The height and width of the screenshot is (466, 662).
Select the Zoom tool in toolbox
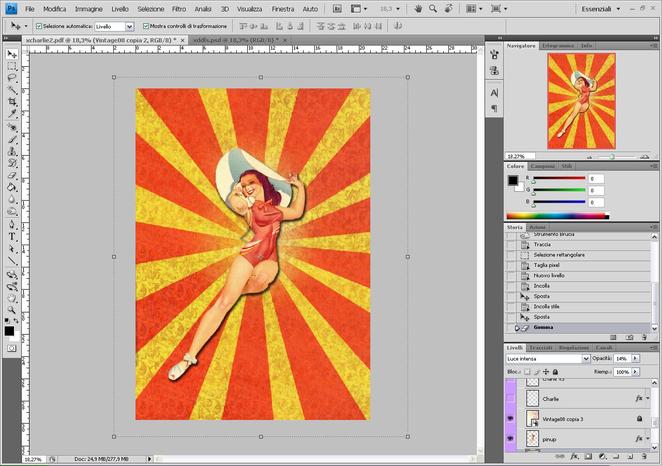12,311
